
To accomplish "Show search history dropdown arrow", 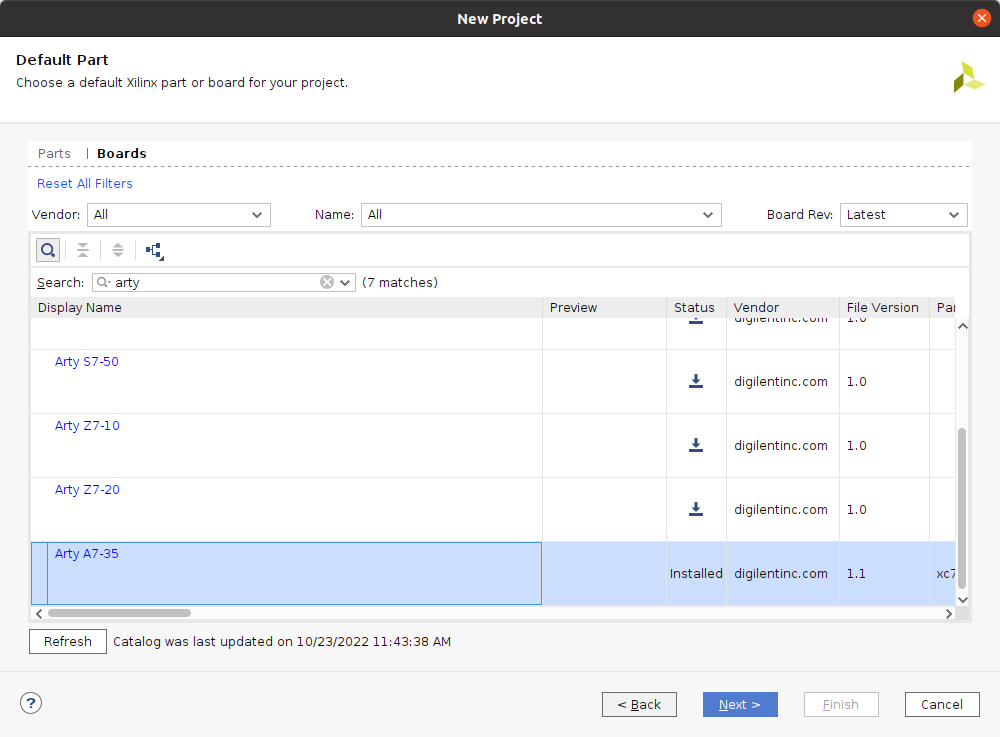I will point(346,283).
